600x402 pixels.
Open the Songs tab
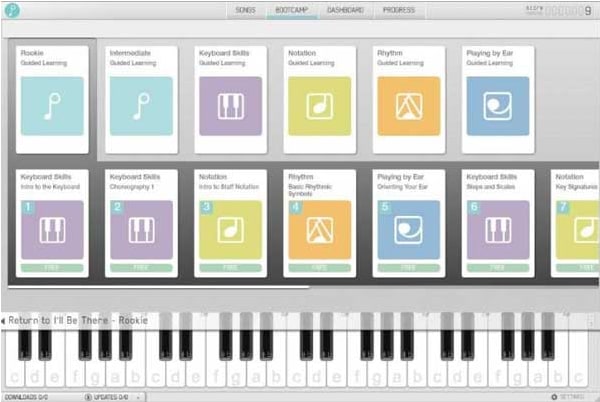[x=245, y=10]
